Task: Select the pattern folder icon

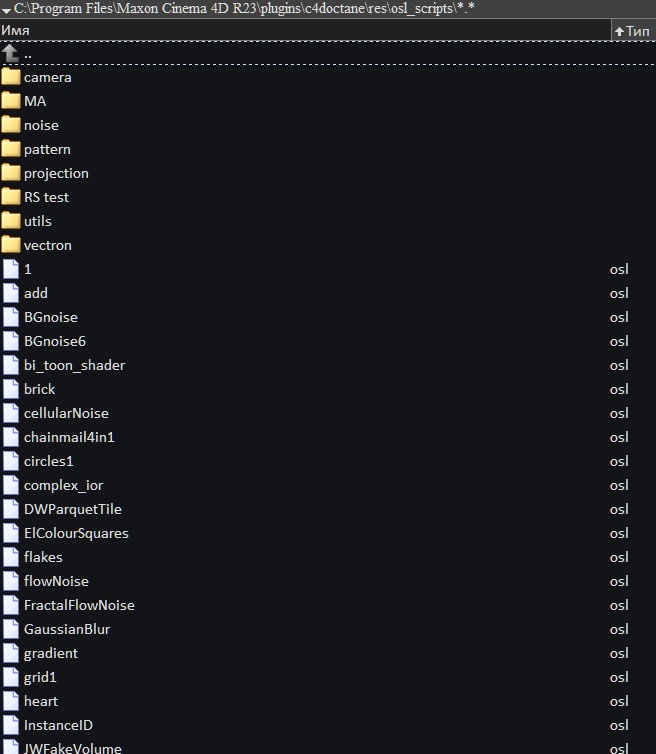Action: coord(11,149)
